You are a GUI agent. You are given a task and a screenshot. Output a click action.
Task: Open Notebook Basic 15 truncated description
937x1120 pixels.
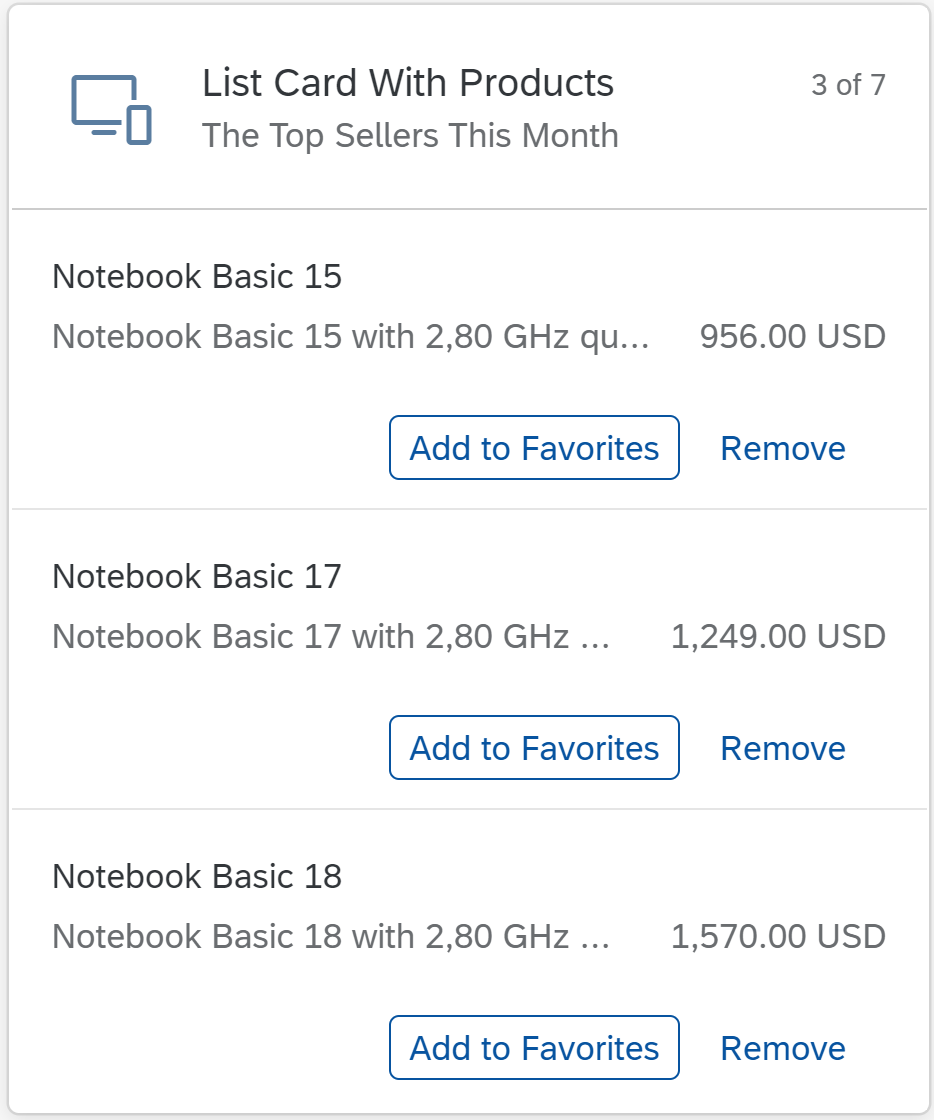[351, 336]
